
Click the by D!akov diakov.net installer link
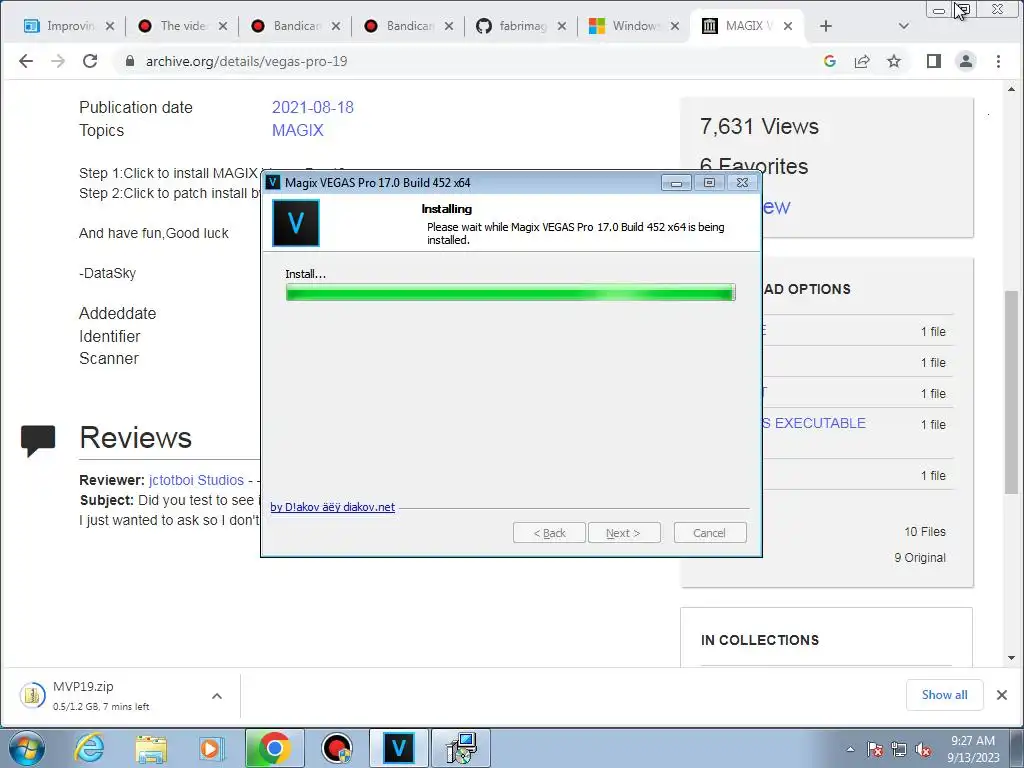coord(332,507)
